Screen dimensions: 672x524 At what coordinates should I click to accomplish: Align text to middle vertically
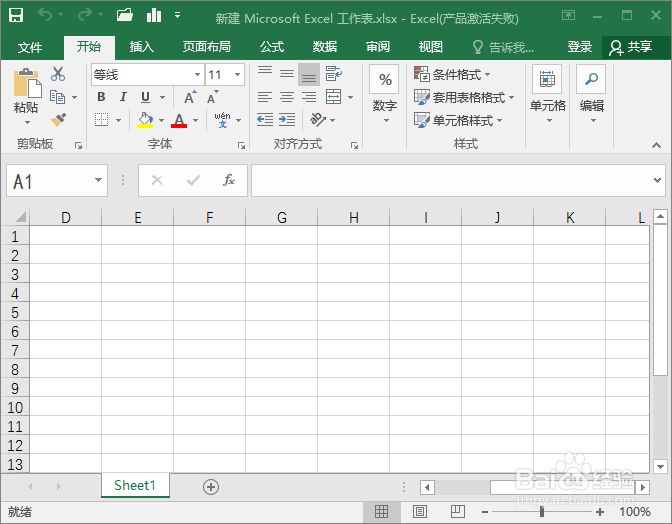pos(287,74)
